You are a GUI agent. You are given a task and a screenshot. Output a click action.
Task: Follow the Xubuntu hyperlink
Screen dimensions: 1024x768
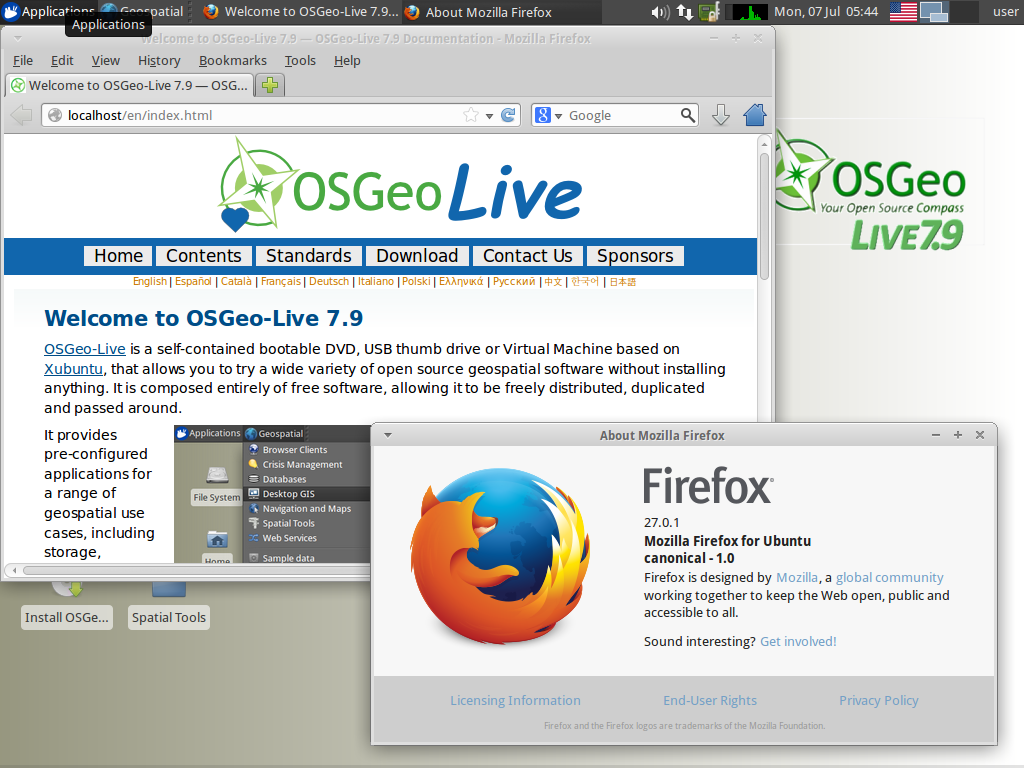pyautogui.click(x=73, y=369)
